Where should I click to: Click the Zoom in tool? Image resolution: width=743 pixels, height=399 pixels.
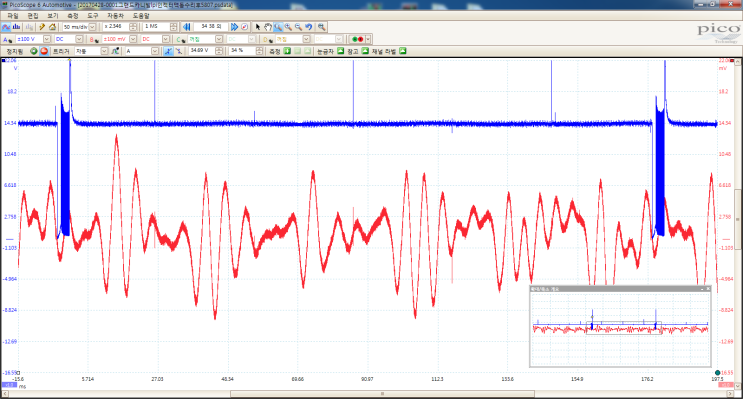pos(288,27)
